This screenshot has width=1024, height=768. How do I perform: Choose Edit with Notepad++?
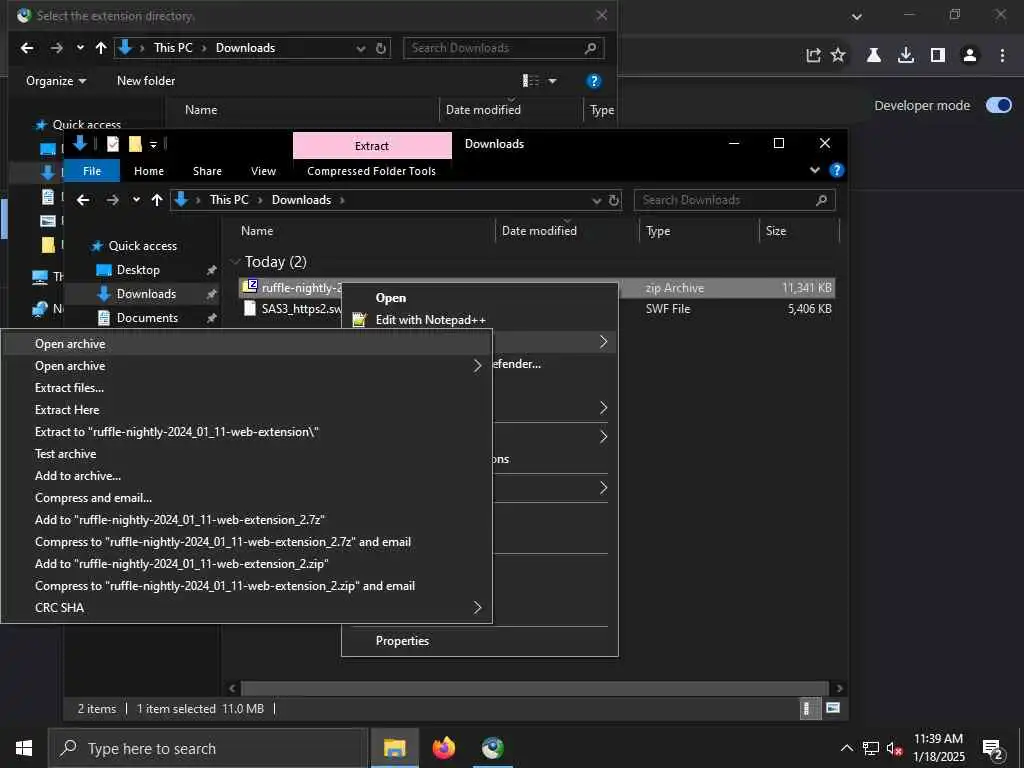(x=430, y=320)
